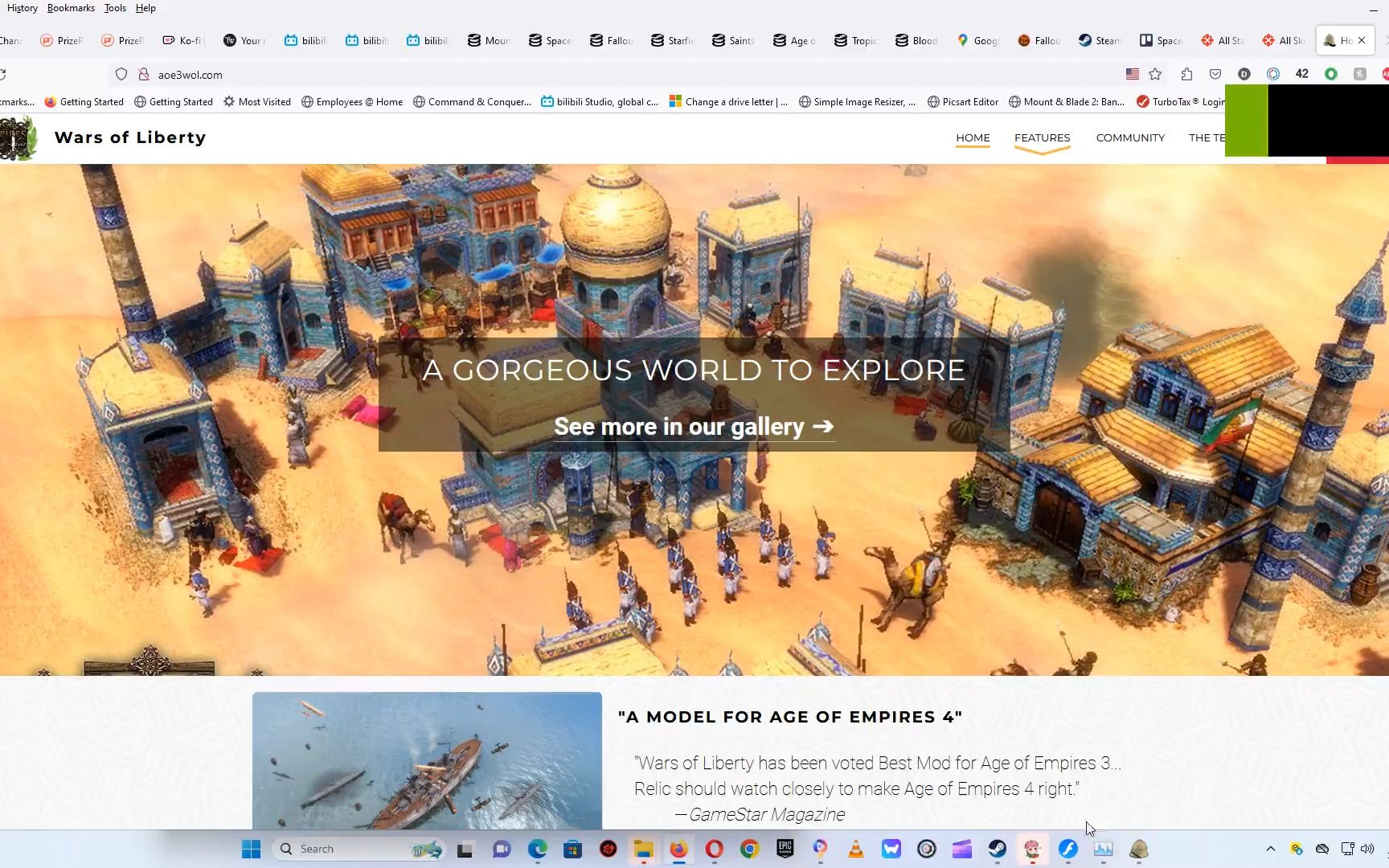Screen dimensions: 1389x868
Task: Open the Tools menu
Action: coord(115,8)
